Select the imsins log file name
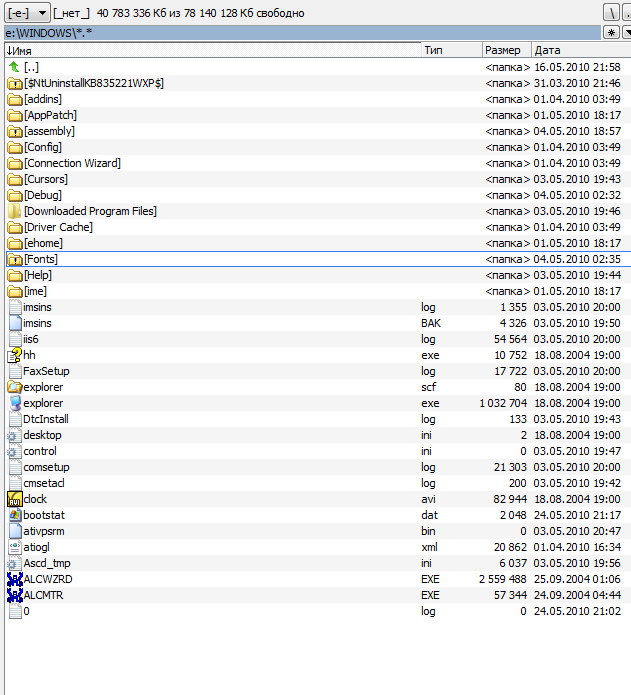The width and height of the screenshot is (631, 695). click(37, 307)
